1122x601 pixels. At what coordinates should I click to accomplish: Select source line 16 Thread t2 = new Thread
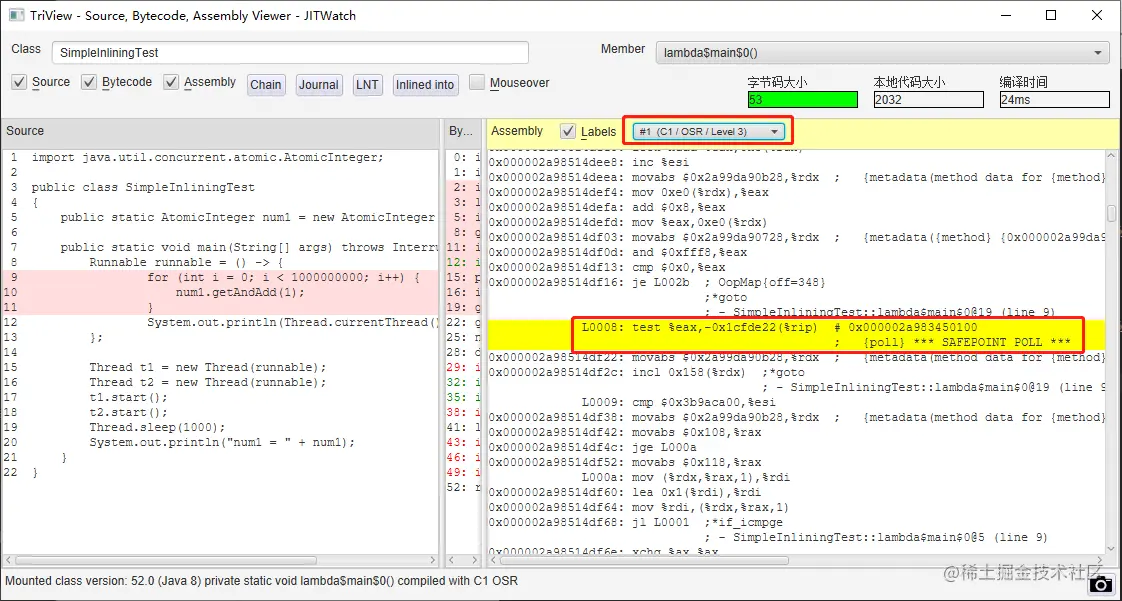click(x=220, y=383)
